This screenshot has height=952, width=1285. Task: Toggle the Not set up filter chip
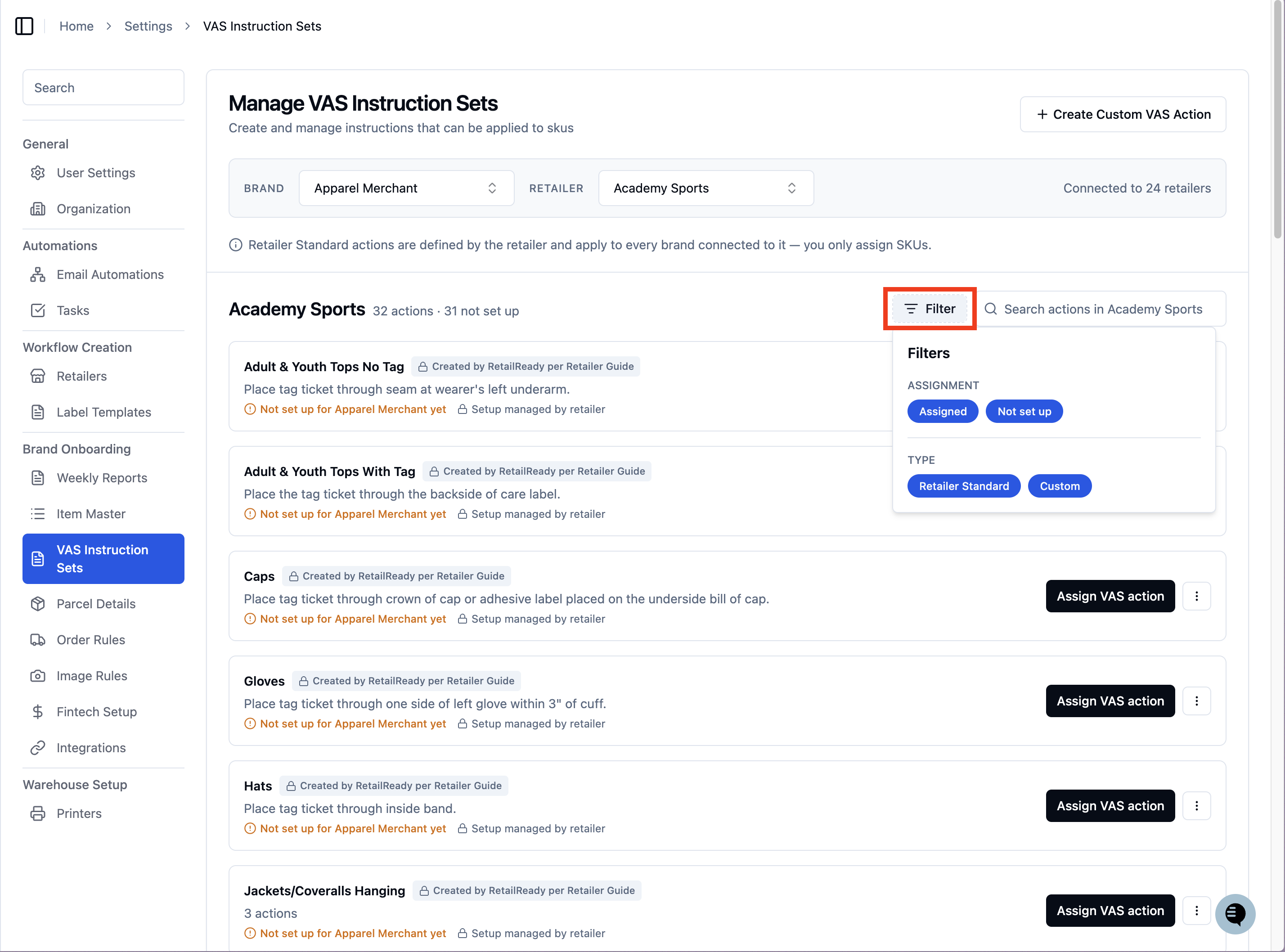(1024, 412)
